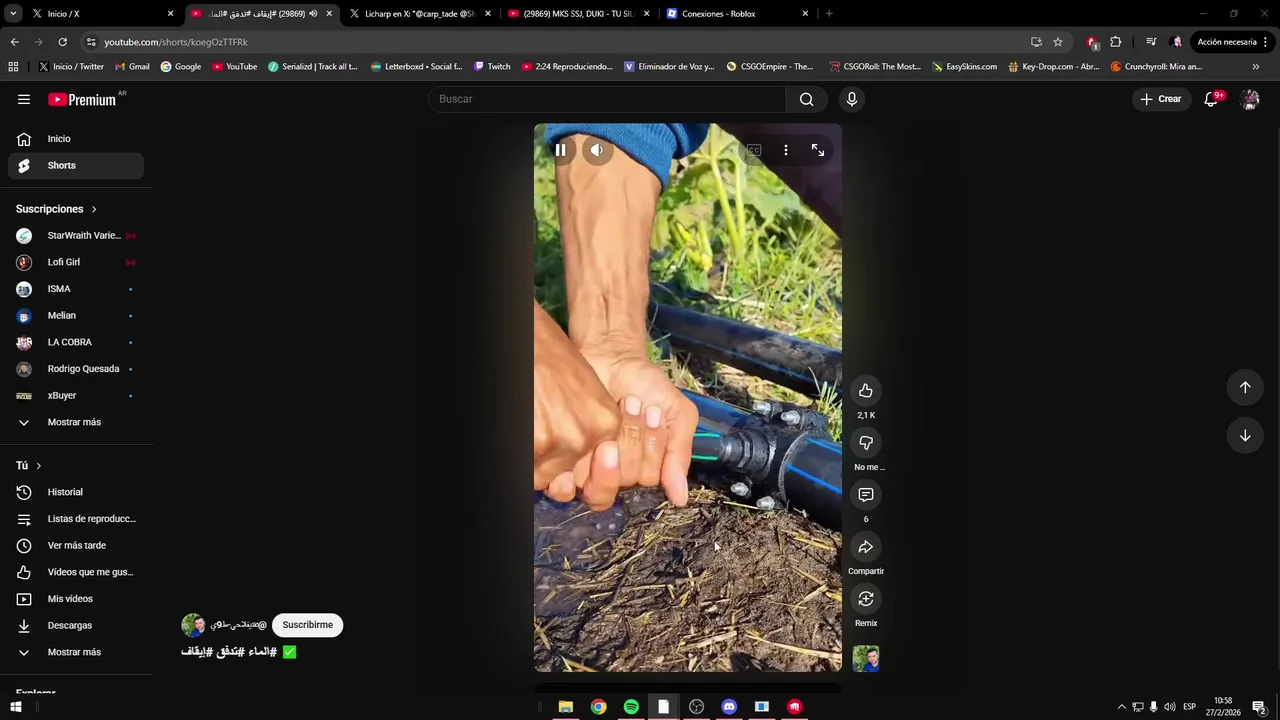Go to Inicio in the sidebar

pyautogui.click(x=76, y=139)
